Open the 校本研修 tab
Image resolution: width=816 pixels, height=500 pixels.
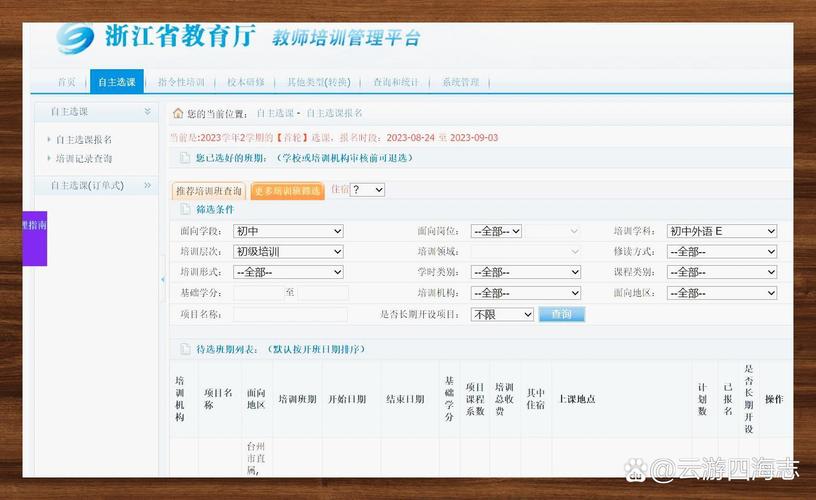[x=246, y=82]
